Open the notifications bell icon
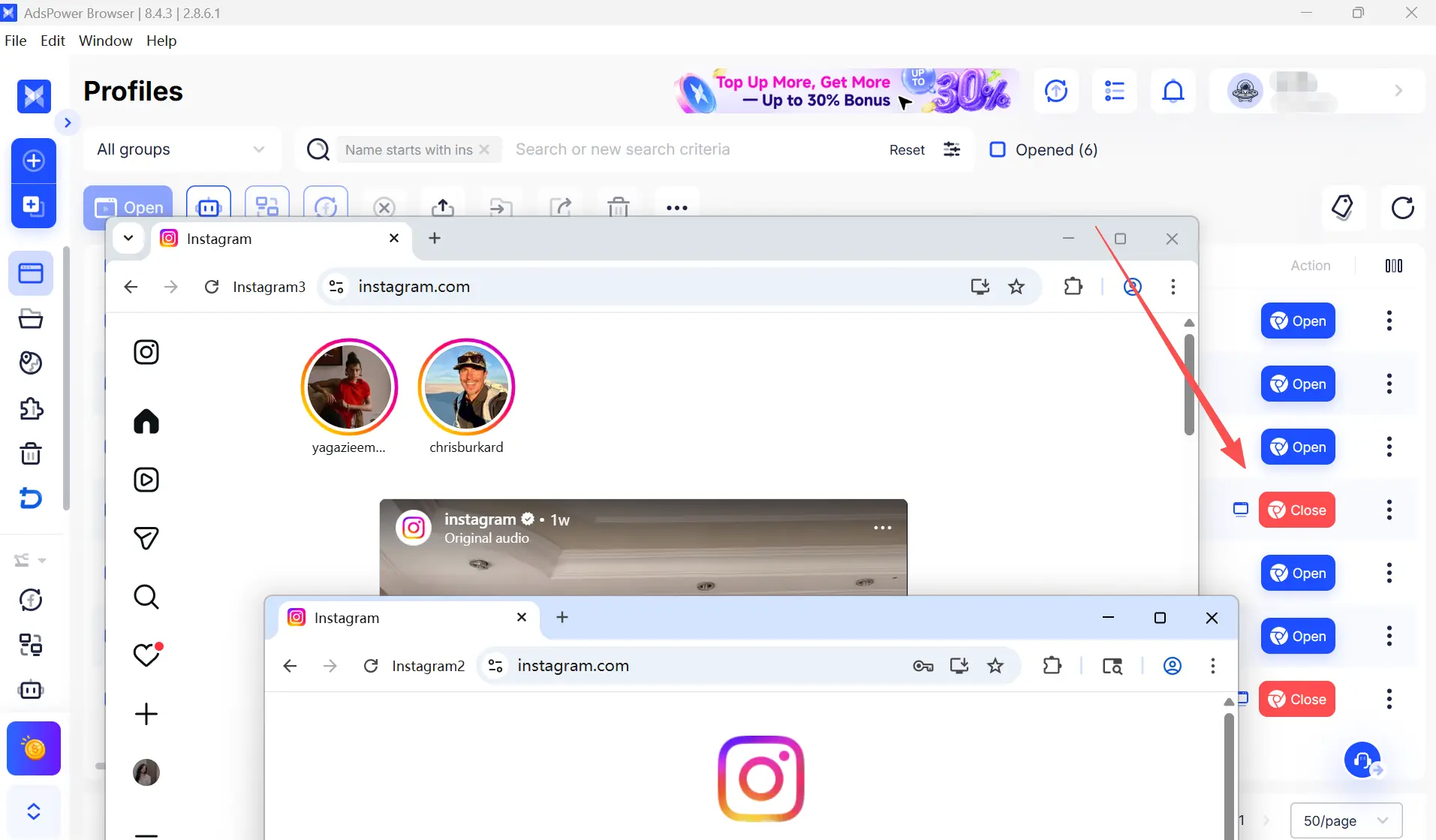This screenshot has height=840, width=1436. coord(1173,91)
